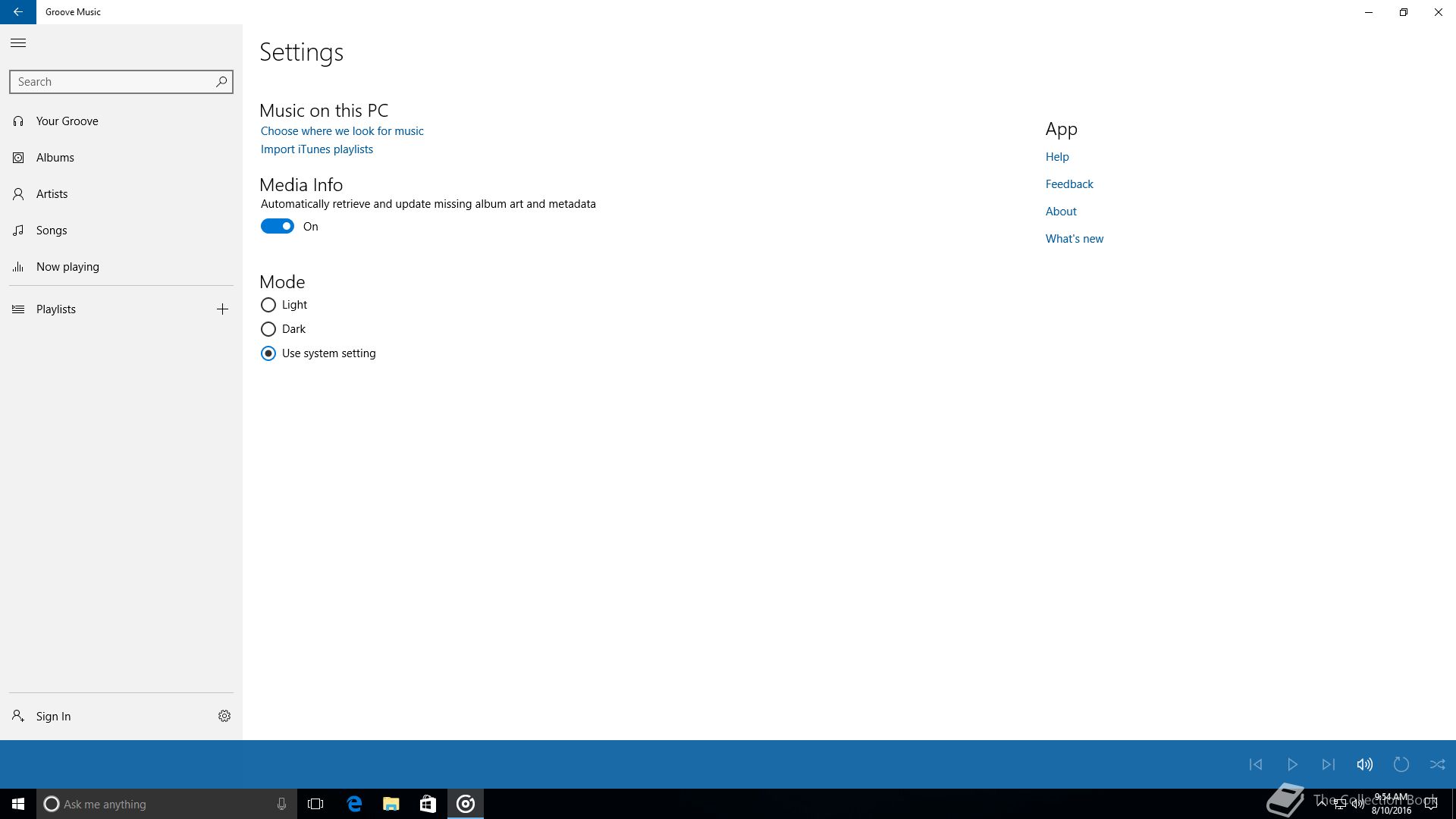
Task: Click the search magnifier icon
Action: (x=221, y=81)
